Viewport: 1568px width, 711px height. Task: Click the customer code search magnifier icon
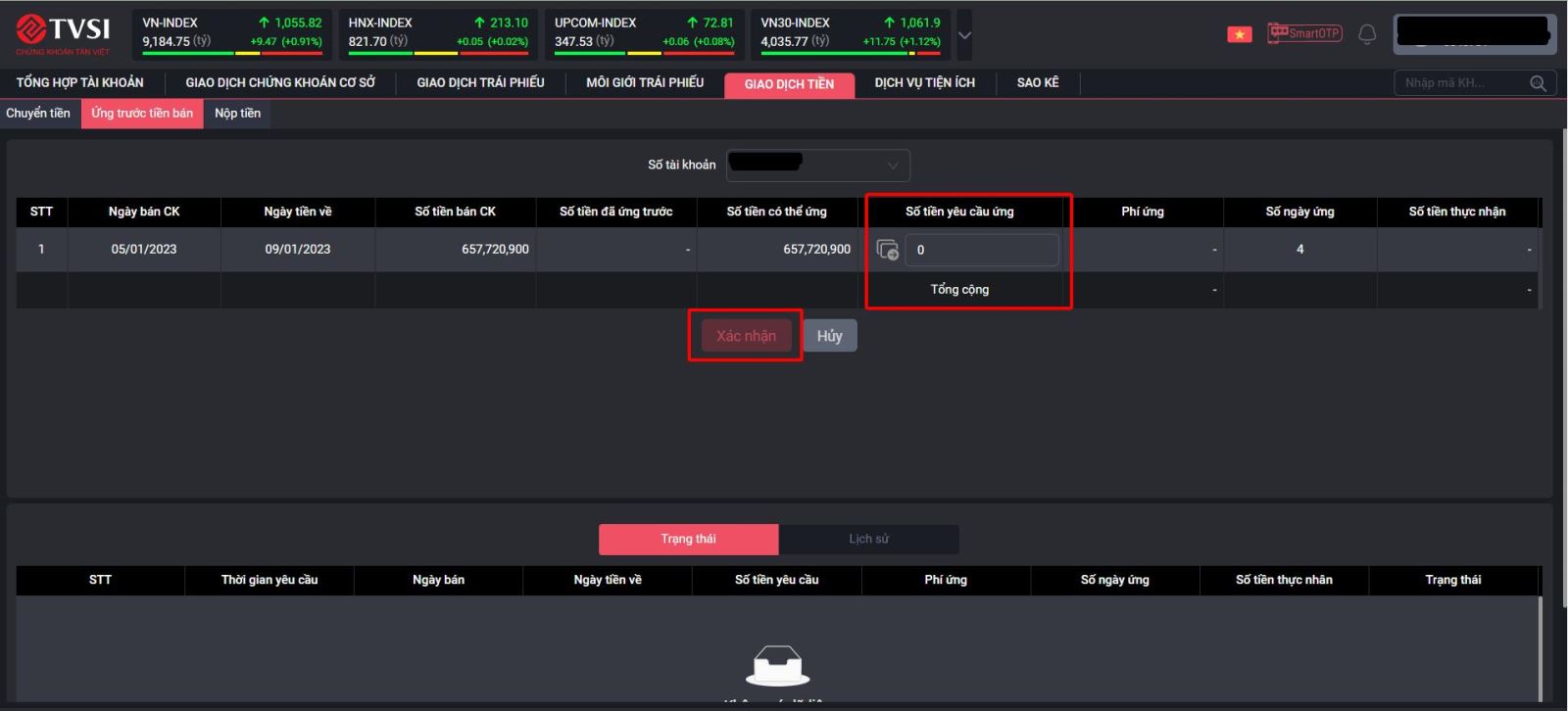pyautogui.click(x=1538, y=83)
